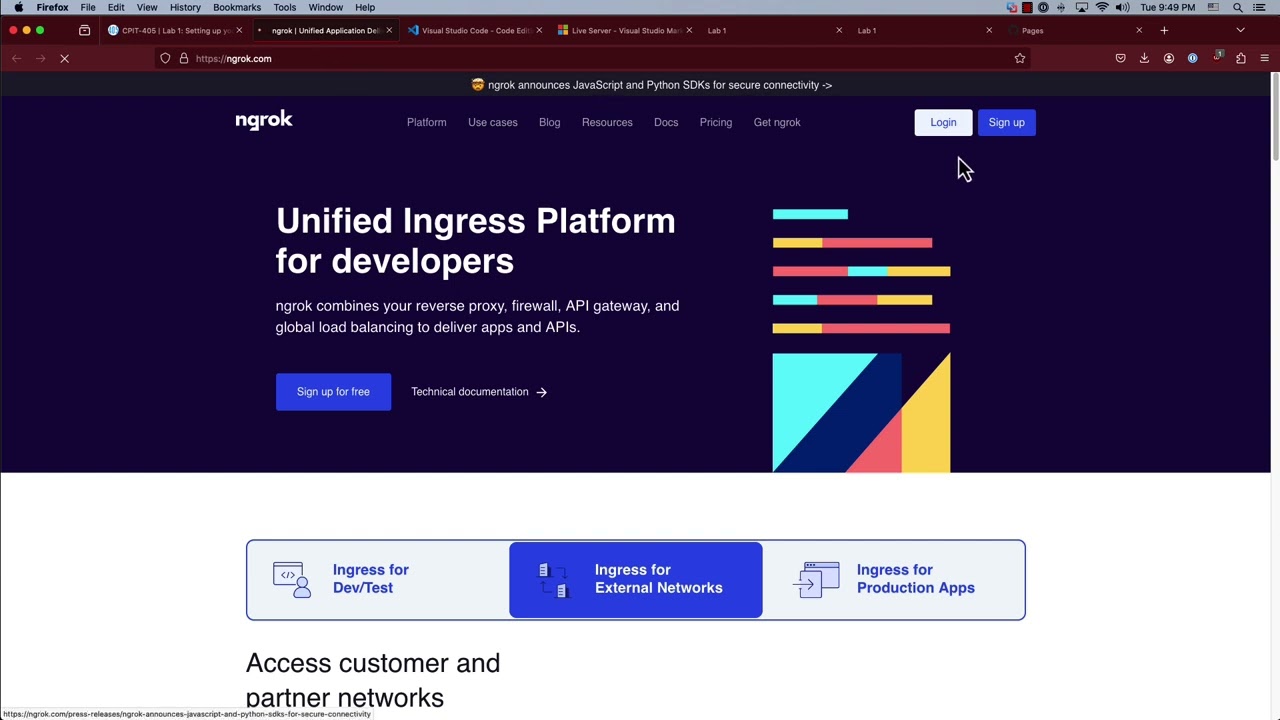Viewport: 1280px width, 720px height.
Task: Click the Firefox View icon left of tabs
Action: (84, 31)
